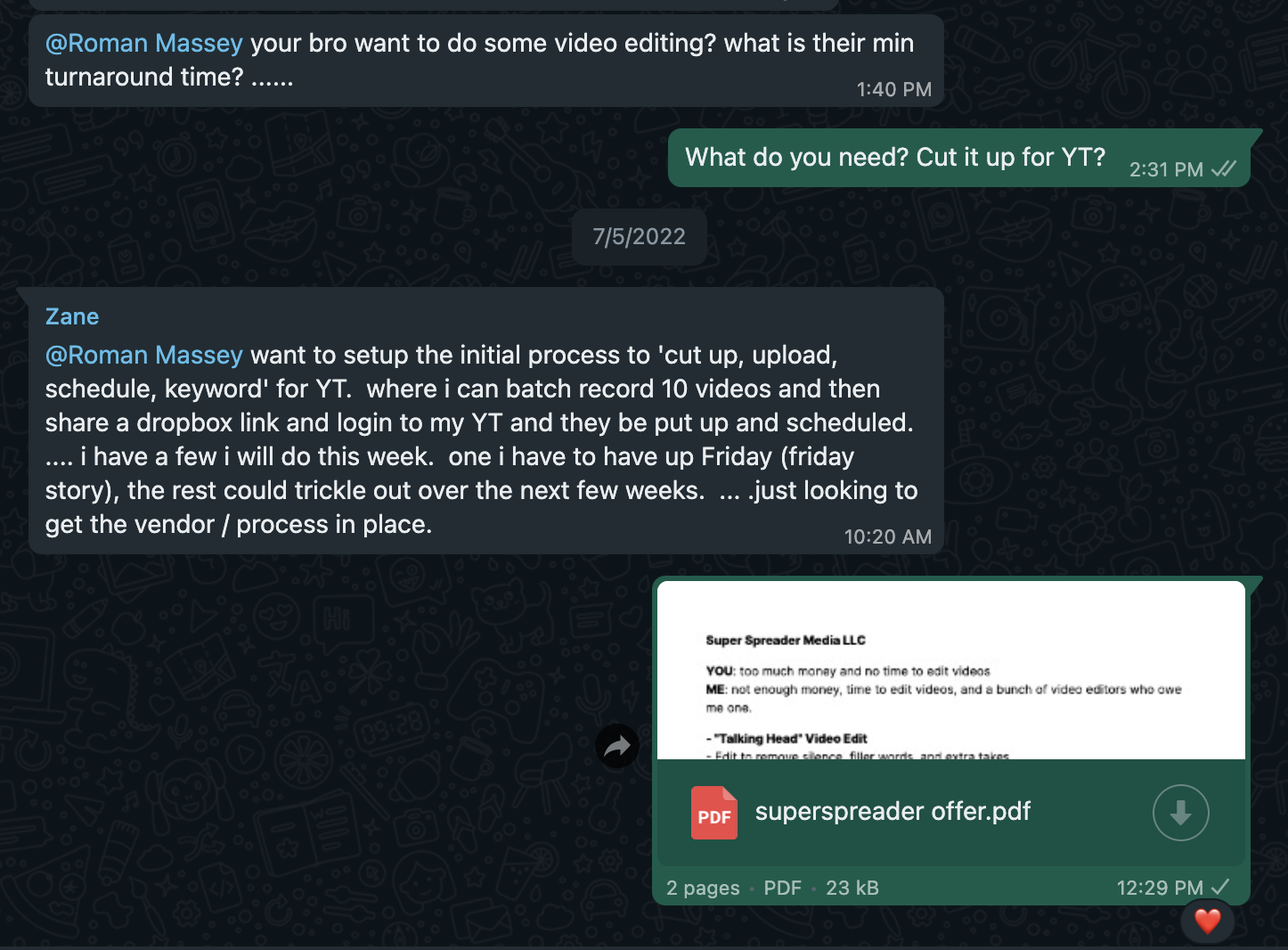Click the red heart reaction
This screenshot has width=1288, height=950.
point(1207,921)
